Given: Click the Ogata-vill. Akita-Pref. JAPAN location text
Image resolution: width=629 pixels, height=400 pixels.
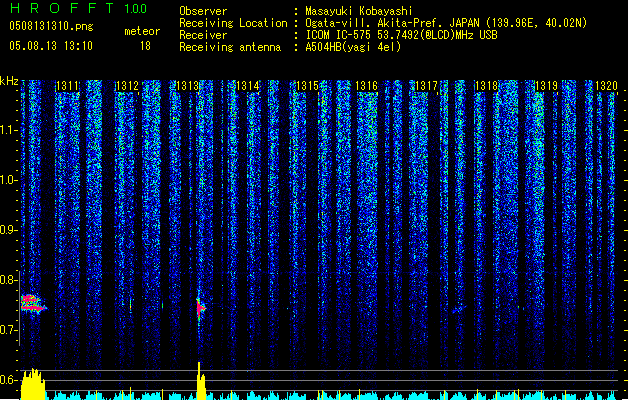Looking at the screenshot, I should click(446, 23).
